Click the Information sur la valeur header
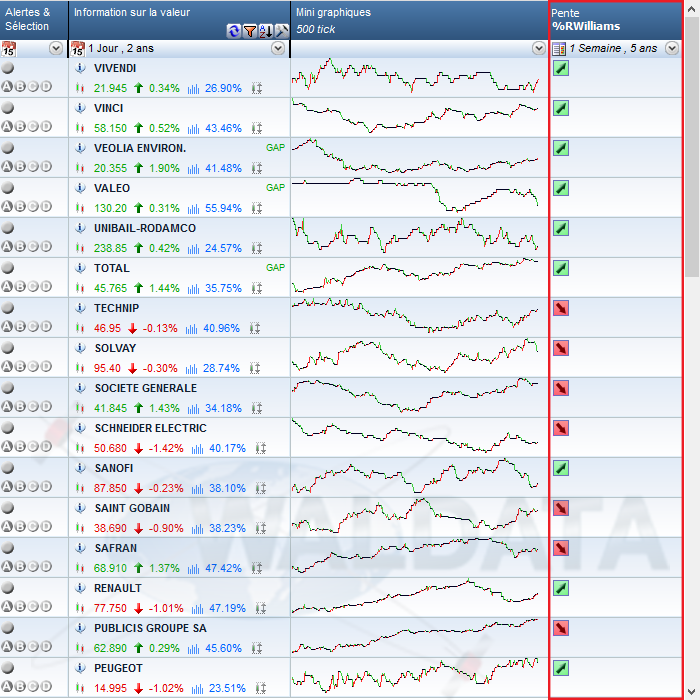700x700 pixels. tap(179, 20)
